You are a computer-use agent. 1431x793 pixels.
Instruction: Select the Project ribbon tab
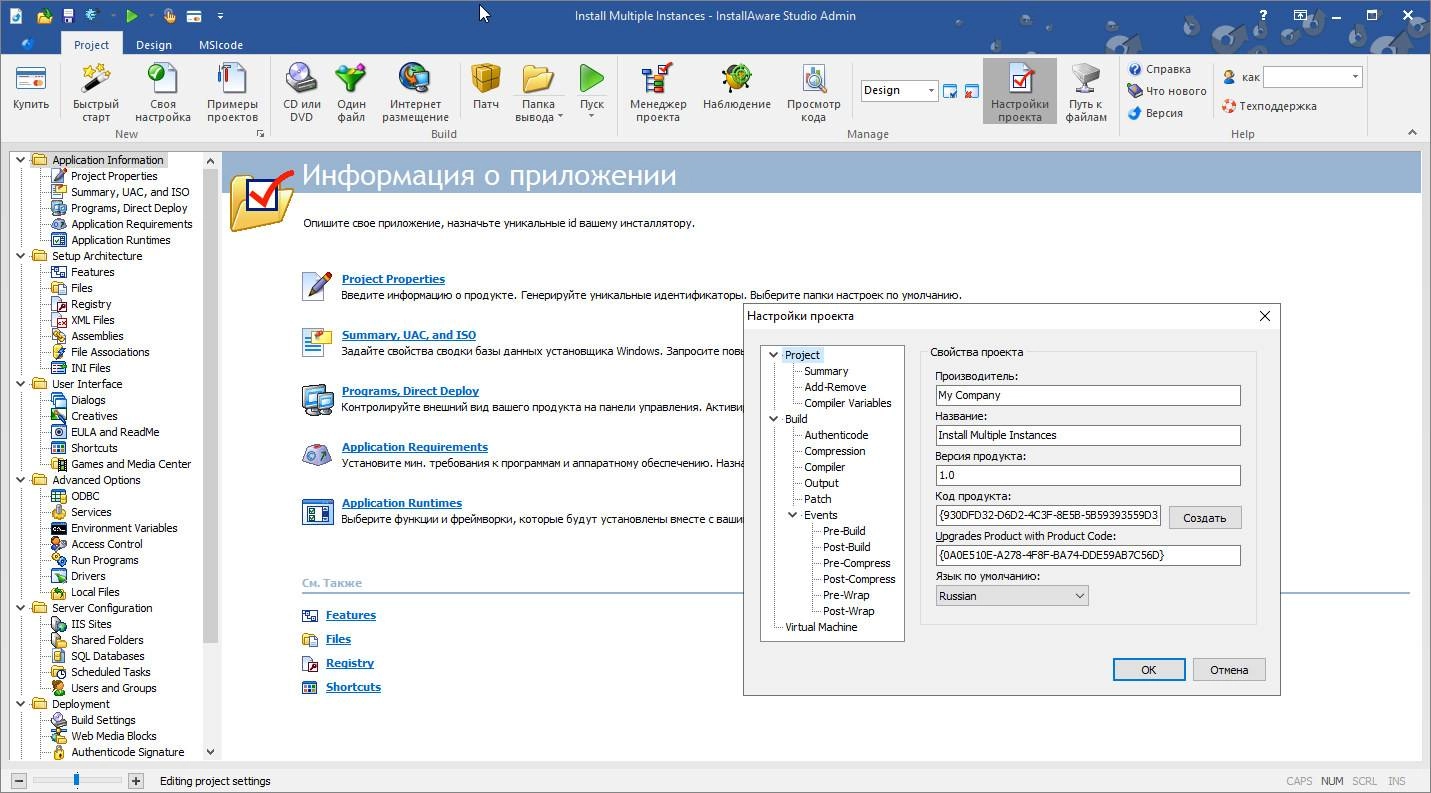[91, 45]
